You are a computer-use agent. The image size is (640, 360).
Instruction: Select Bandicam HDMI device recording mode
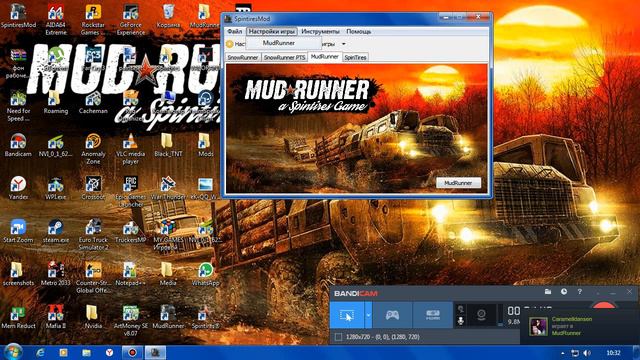[x=433, y=315]
